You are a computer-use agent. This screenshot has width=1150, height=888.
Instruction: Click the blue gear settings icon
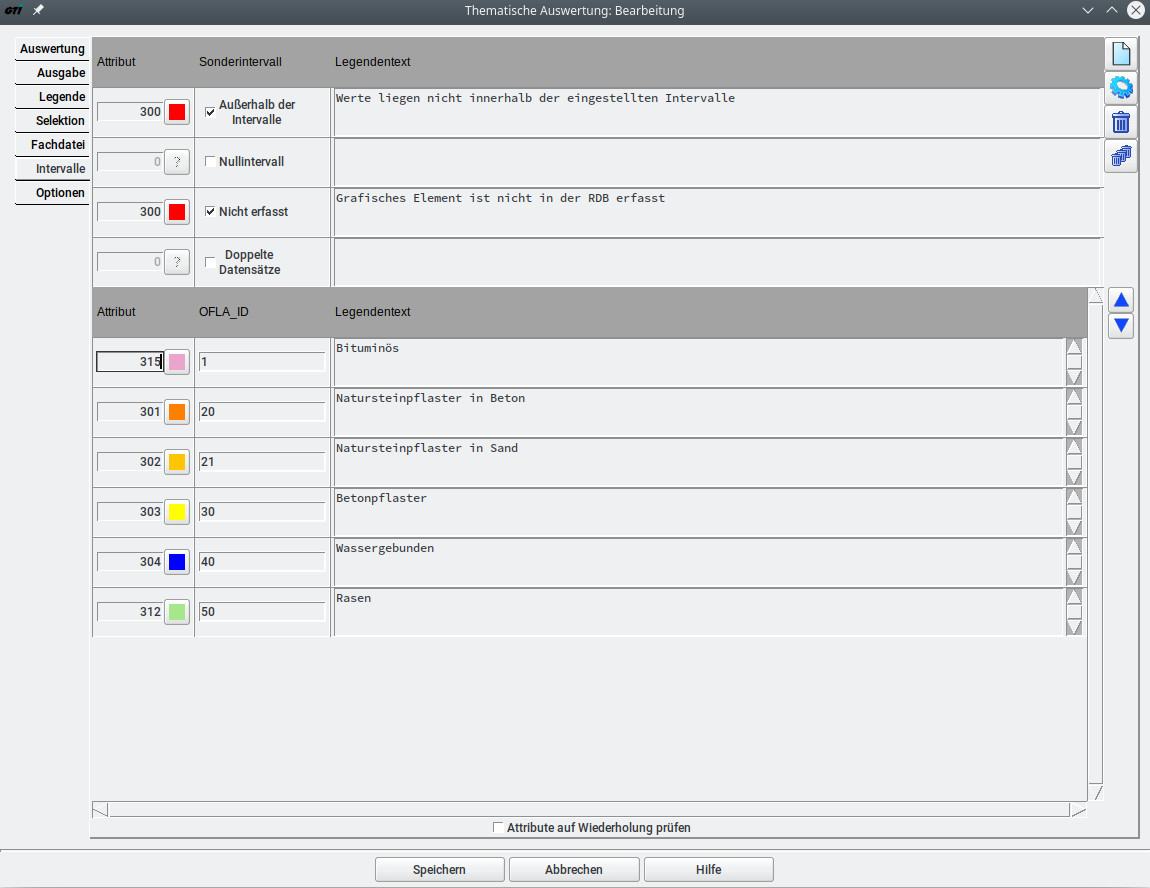(x=1121, y=88)
